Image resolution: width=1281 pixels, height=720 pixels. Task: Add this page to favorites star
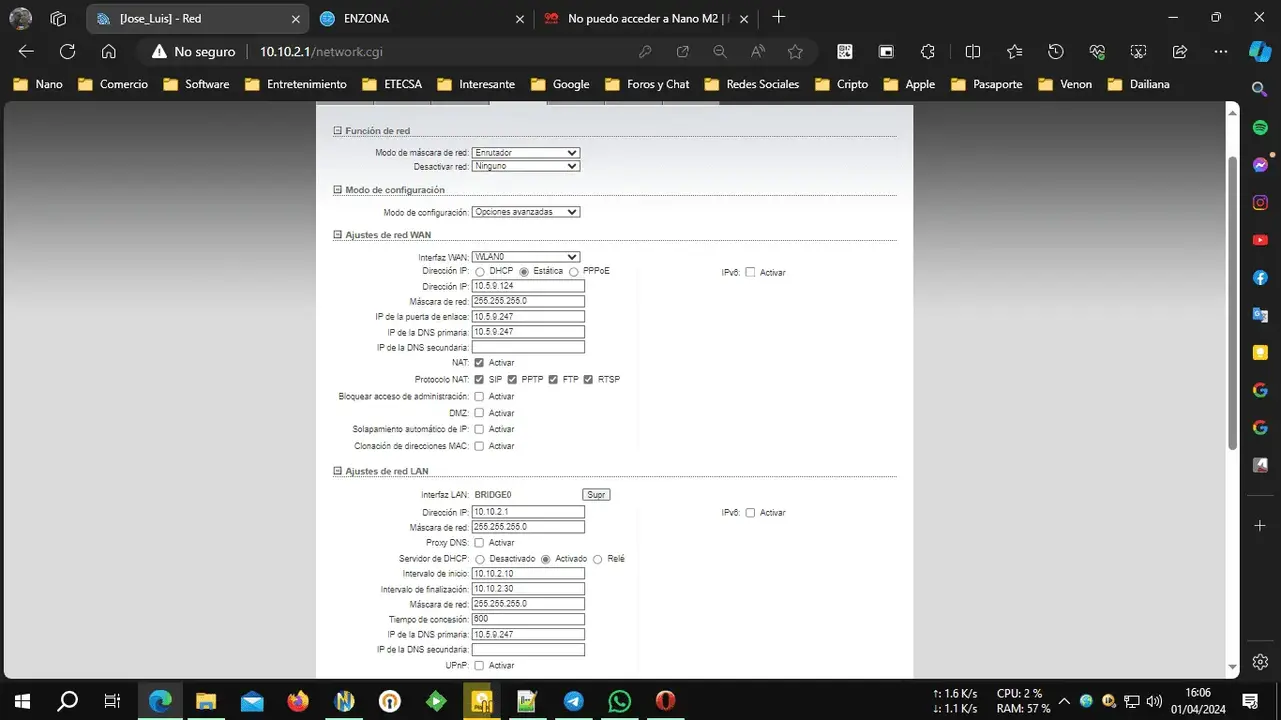tap(795, 52)
